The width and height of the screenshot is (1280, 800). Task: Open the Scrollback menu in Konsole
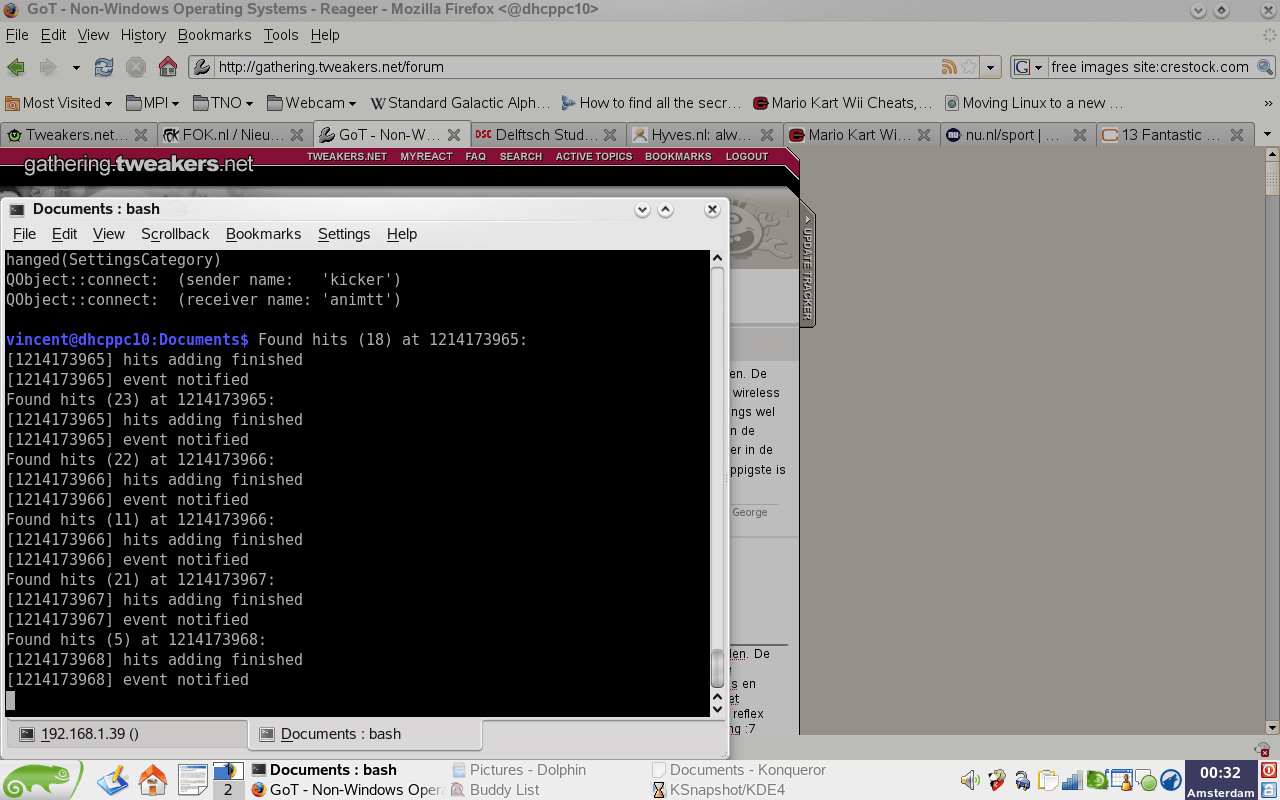pos(175,234)
